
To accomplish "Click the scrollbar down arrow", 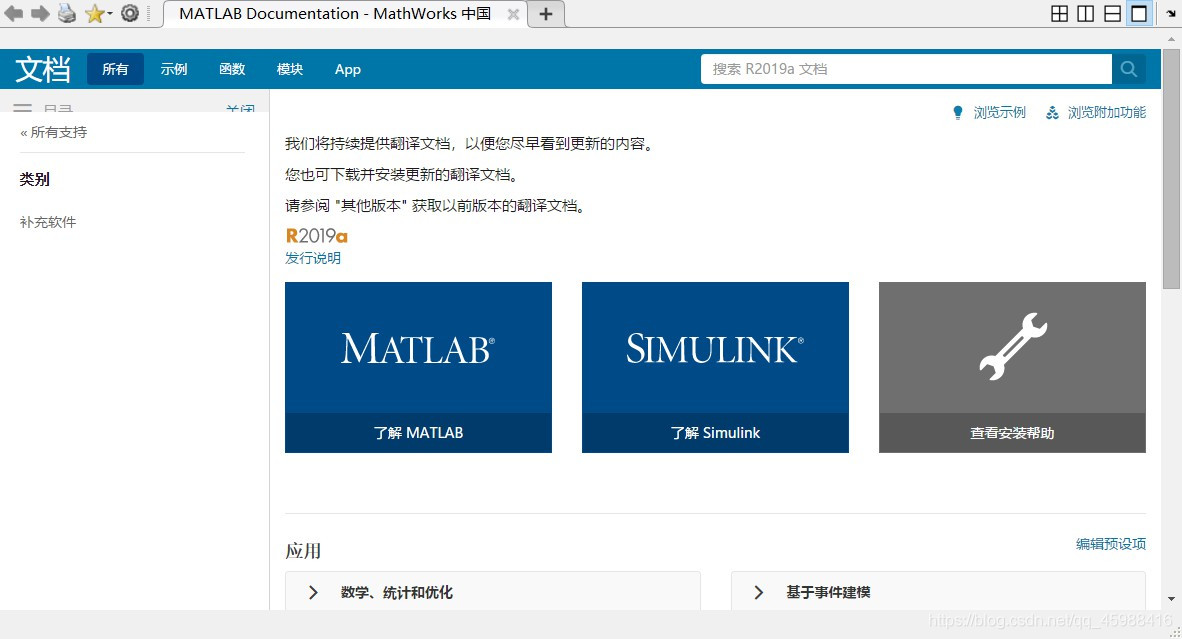I will tap(1171, 599).
